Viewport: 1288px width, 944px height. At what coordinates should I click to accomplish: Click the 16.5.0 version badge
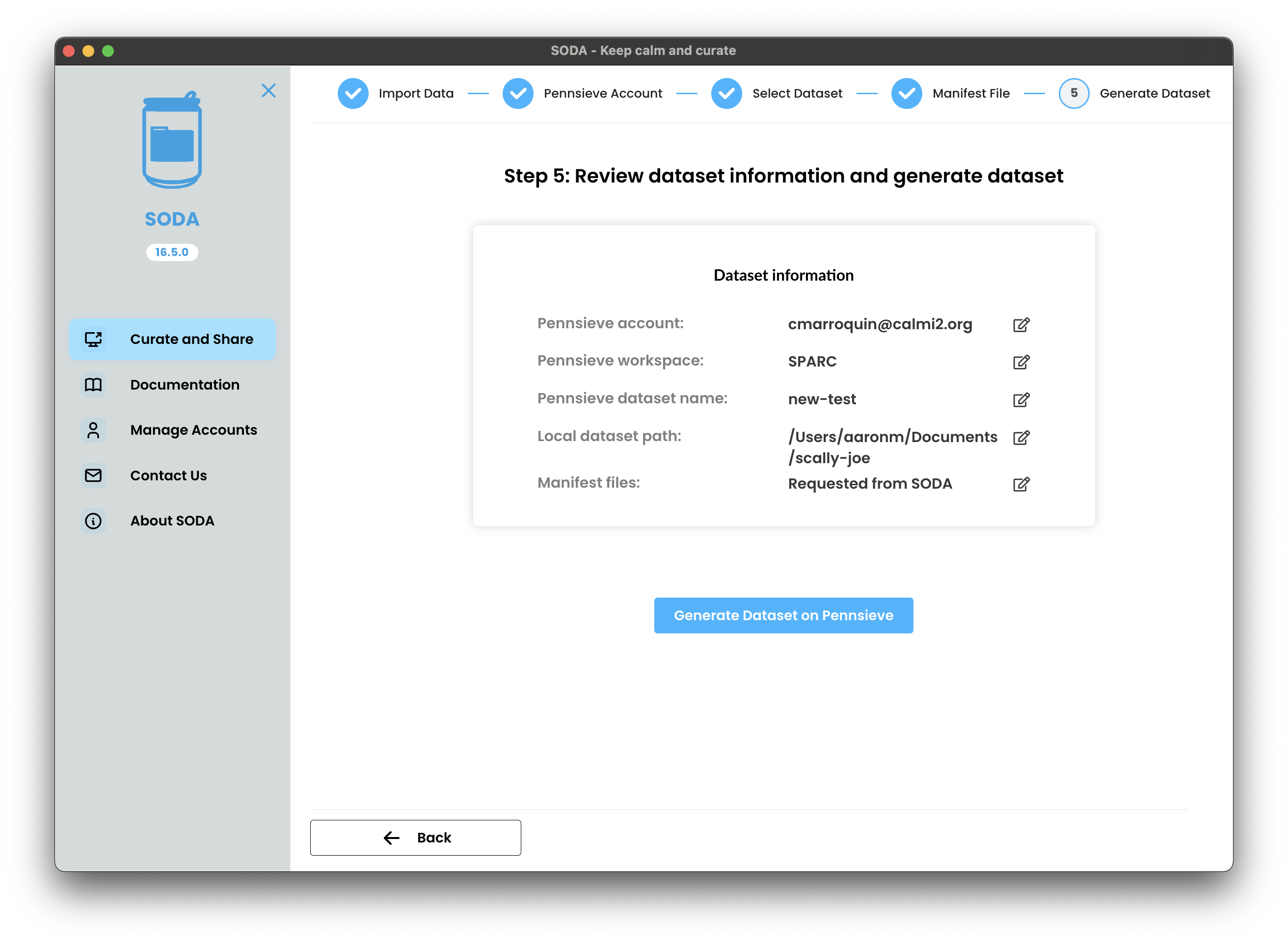171,252
